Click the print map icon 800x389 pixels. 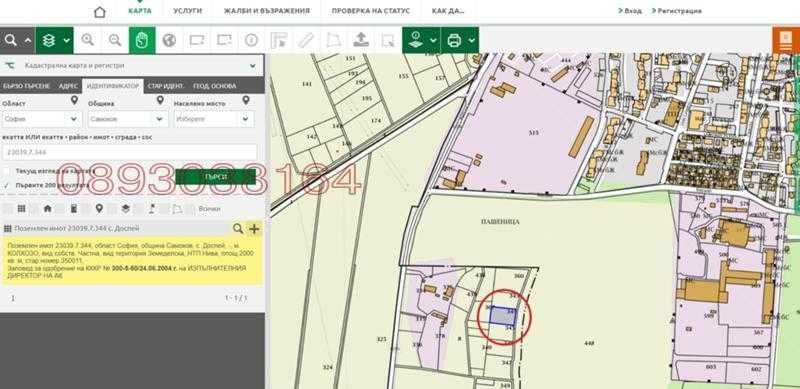(x=454, y=40)
